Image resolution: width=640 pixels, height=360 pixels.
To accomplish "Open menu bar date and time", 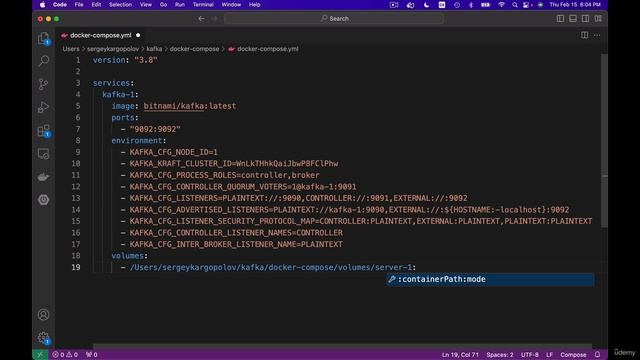I will click(575, 4).
